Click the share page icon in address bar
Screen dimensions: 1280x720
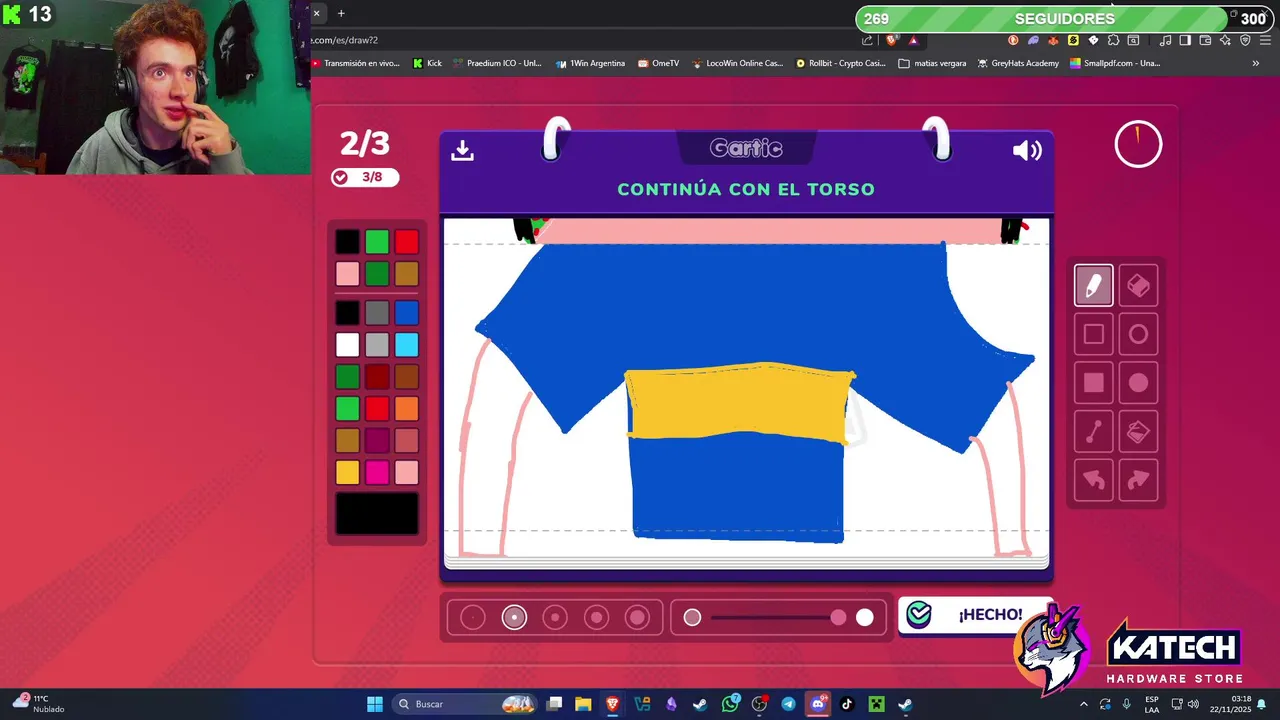[x=867, y=40]
